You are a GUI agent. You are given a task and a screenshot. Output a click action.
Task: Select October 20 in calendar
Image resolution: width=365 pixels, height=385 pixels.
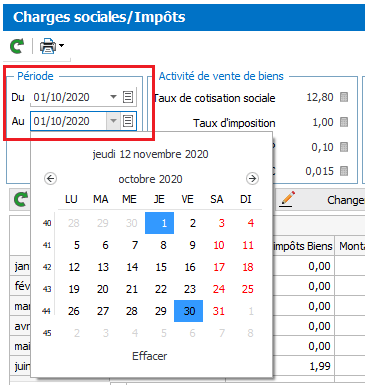pyautogui.click(x=103, y=289)
